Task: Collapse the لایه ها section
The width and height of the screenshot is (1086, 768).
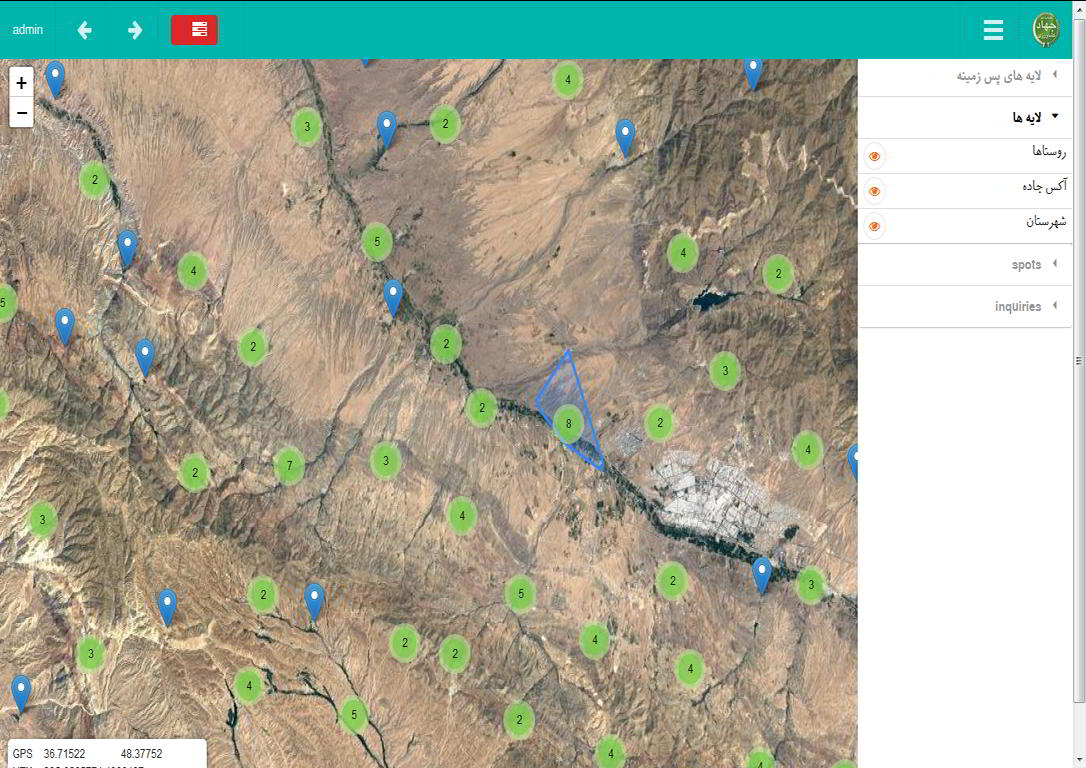Action: click(965, 117)
